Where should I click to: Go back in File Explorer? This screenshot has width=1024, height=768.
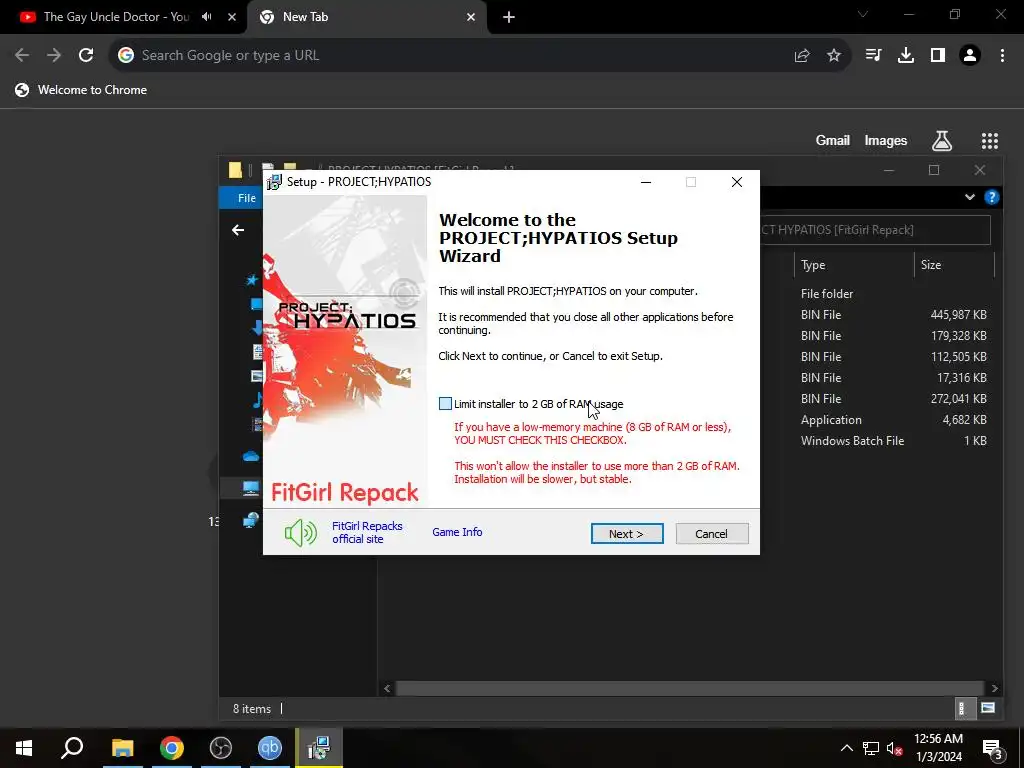click(x=238, y=230)
